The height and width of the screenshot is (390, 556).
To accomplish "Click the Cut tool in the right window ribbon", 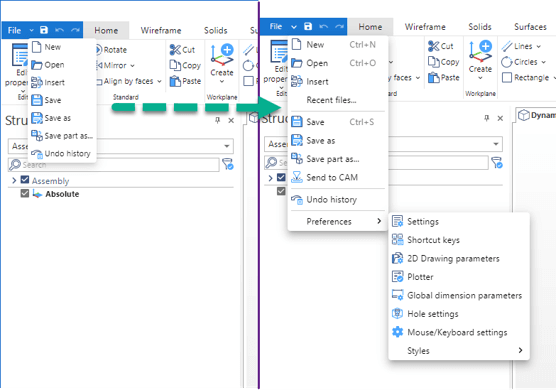I will [441, 46].
